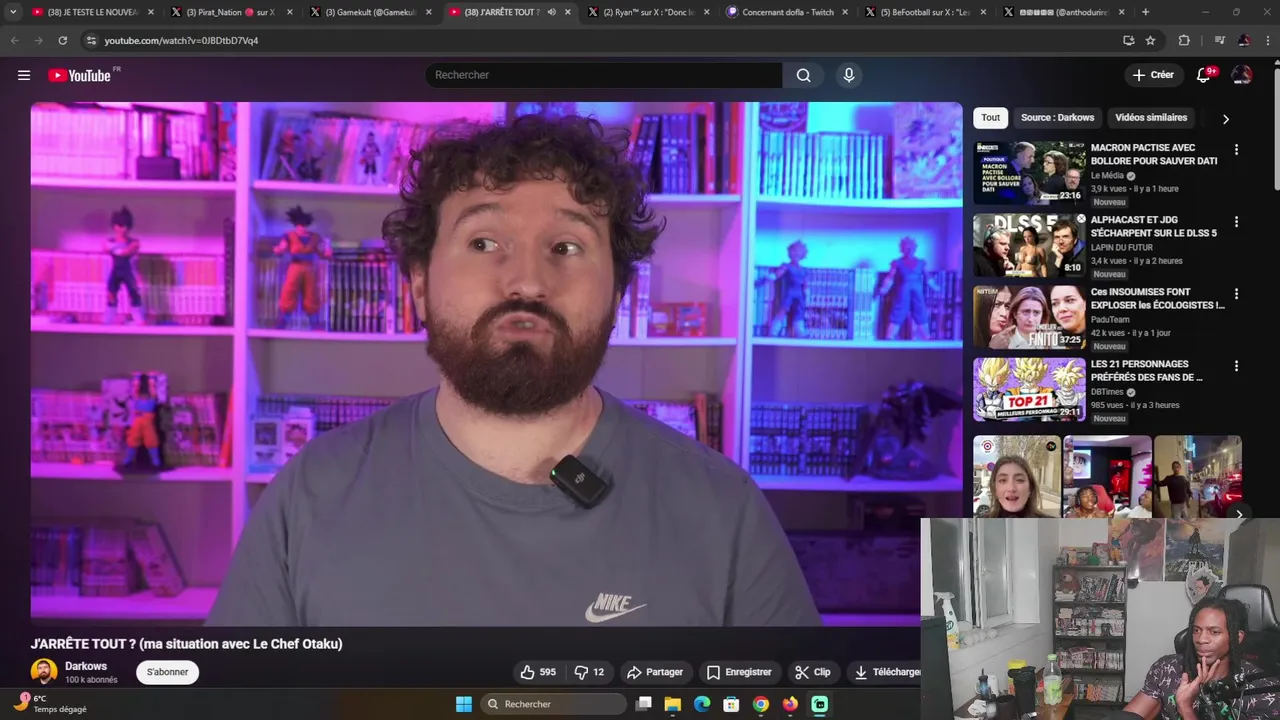Open options for MACRON PACTISE video
The height and width of the screenshot is (720, 1280).
click(1236, 150)
